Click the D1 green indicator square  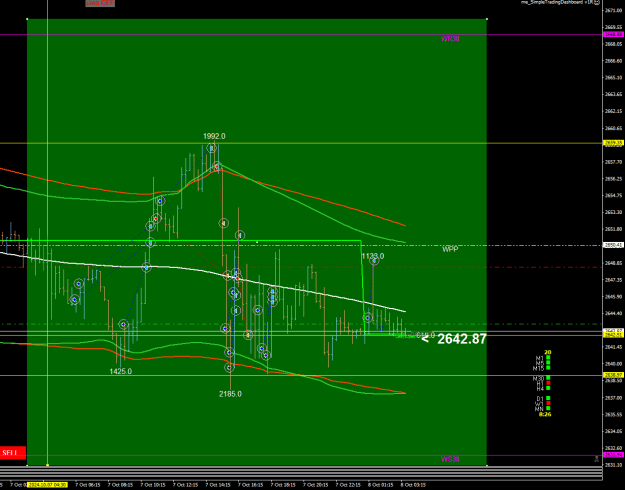[548, 398]
